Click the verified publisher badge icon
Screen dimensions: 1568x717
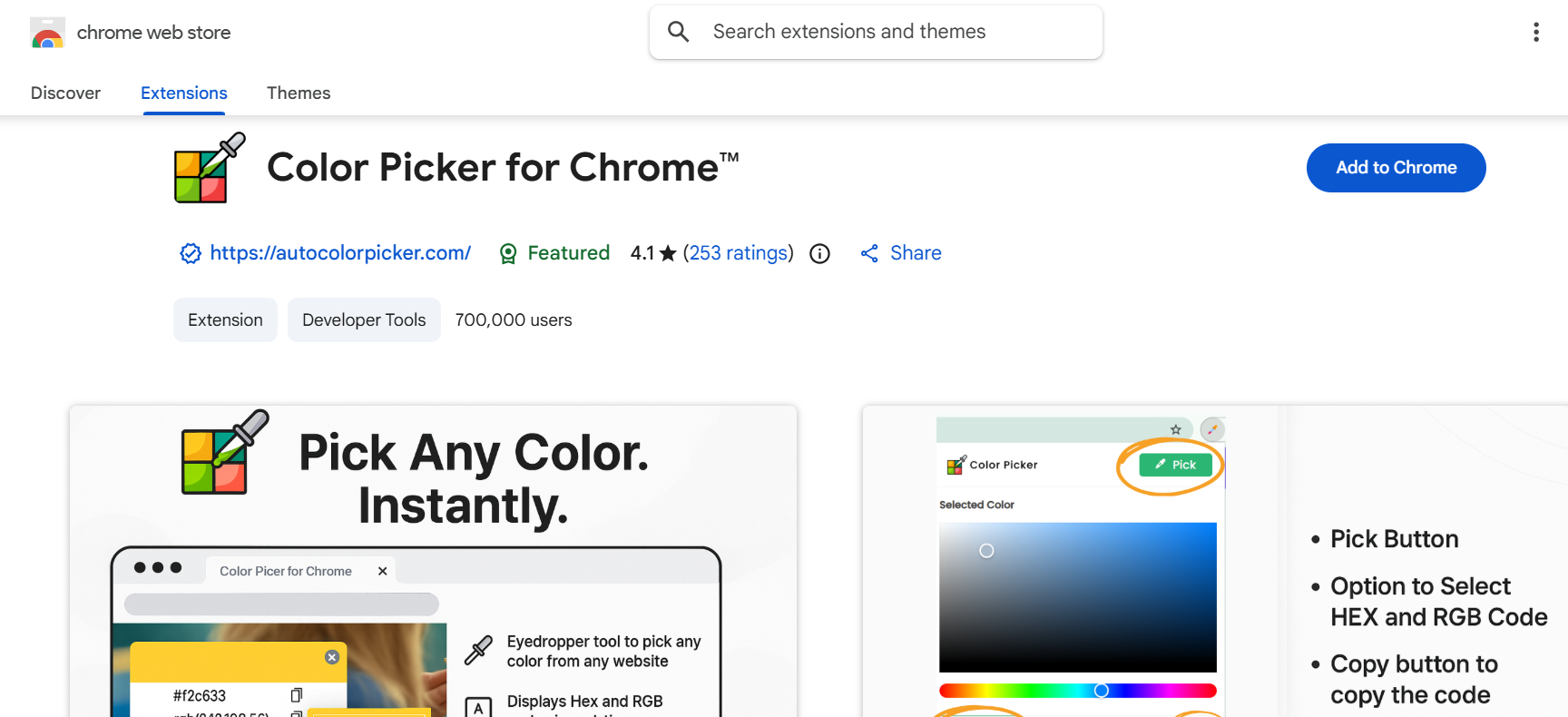pos(191,253)
